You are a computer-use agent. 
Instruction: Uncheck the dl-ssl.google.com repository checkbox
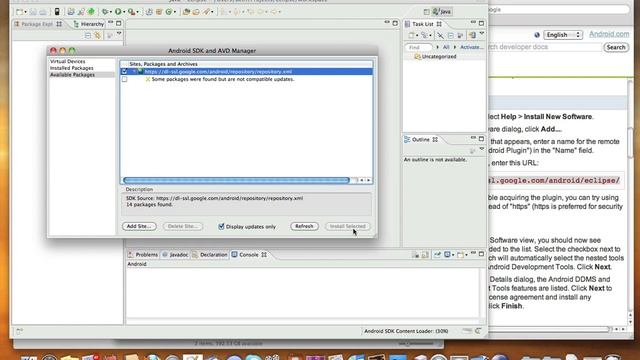pyautogui.click(x=124, y=71)
